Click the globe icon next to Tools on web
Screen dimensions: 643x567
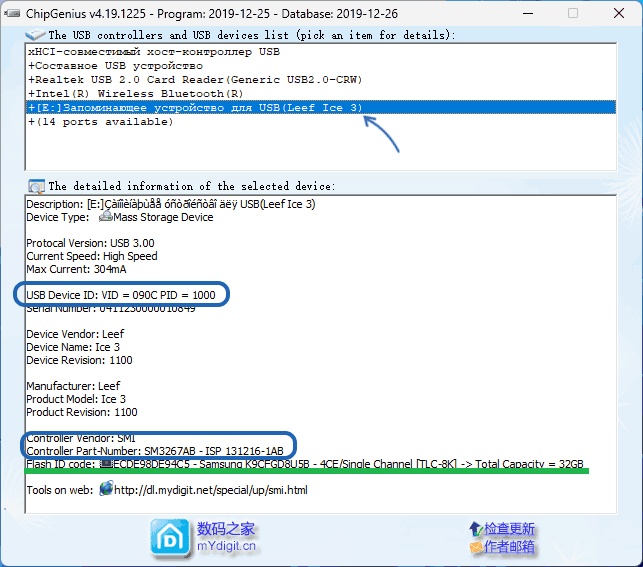click(x=106, y=490)
